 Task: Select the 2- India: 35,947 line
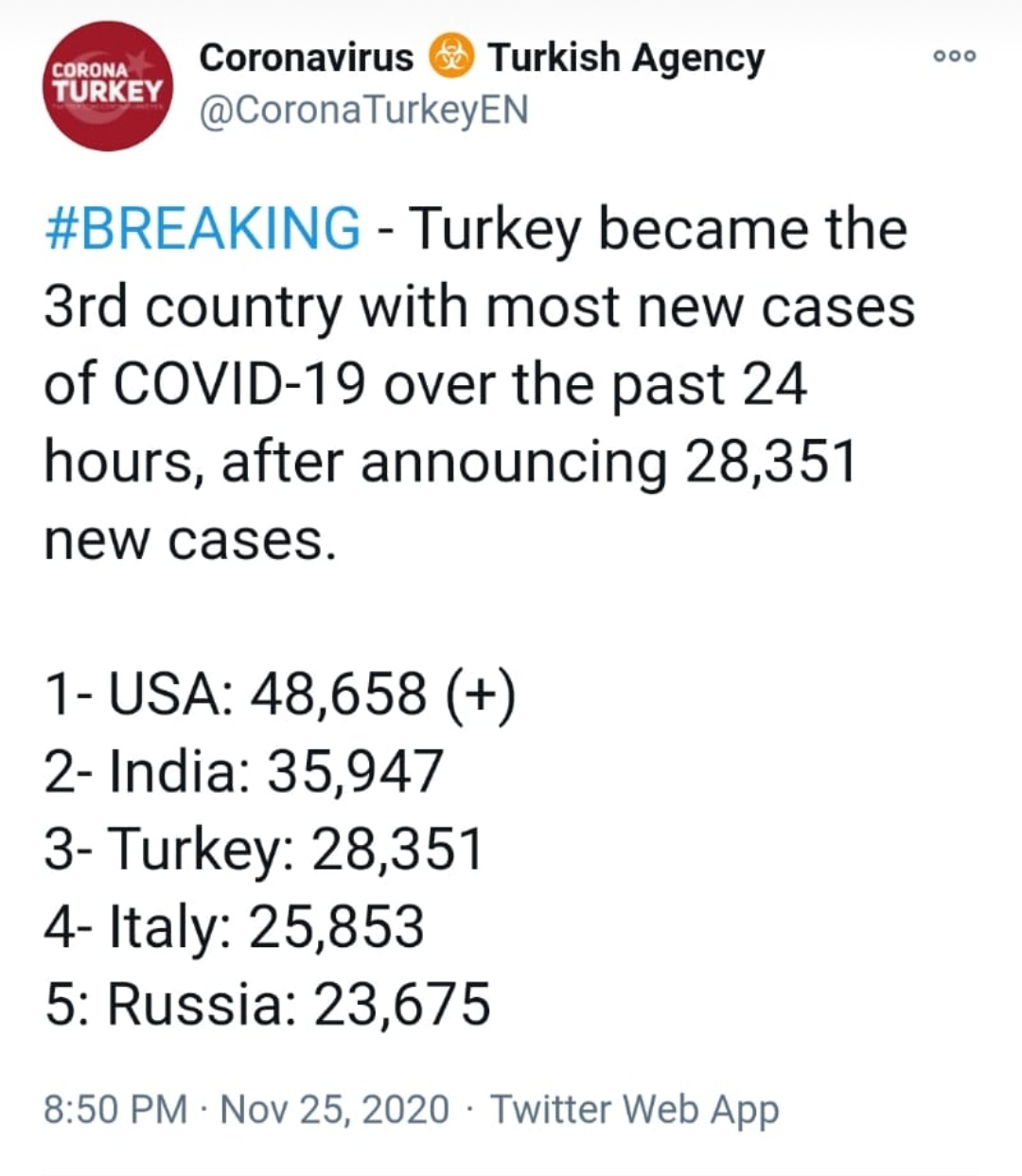point(244,771)
